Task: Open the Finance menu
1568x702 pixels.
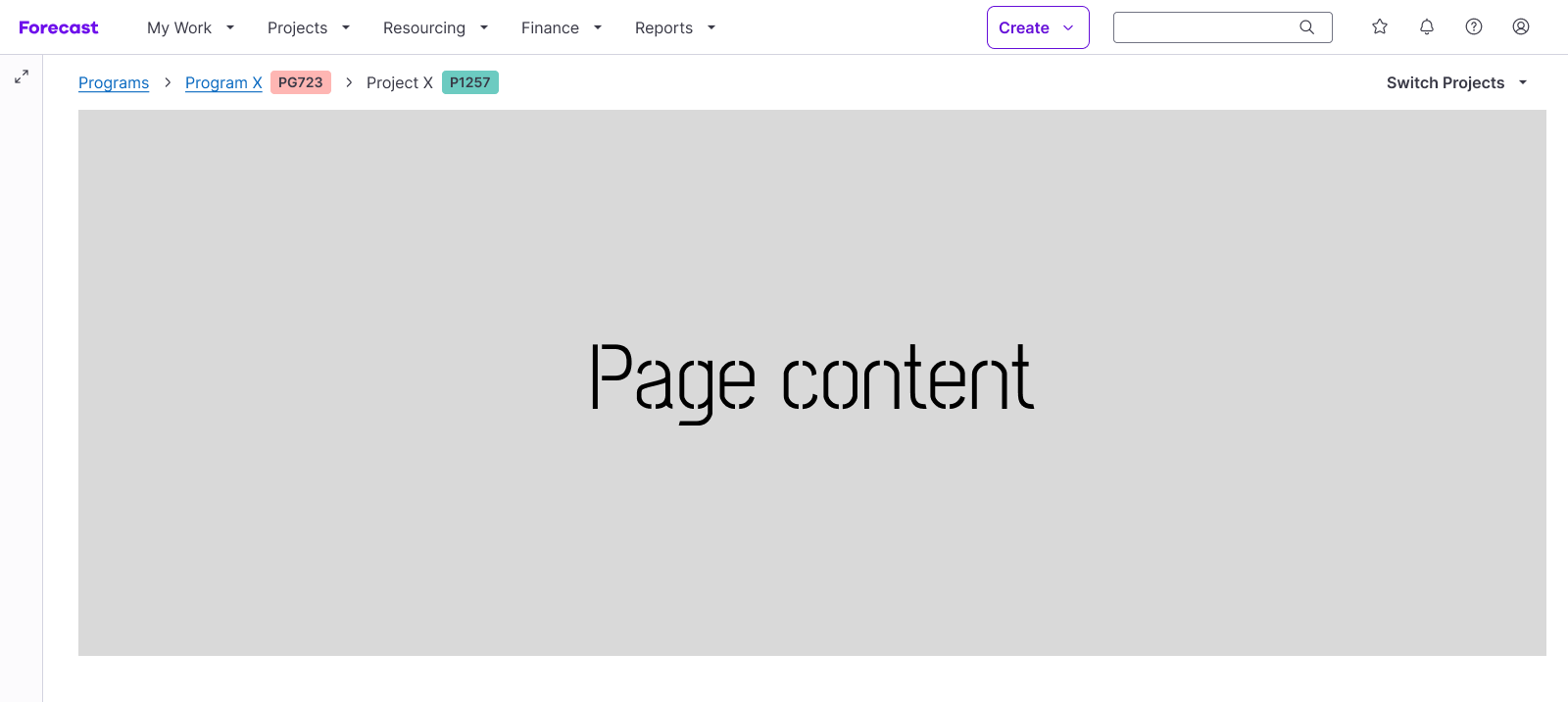Action: (x=562, y=27)
